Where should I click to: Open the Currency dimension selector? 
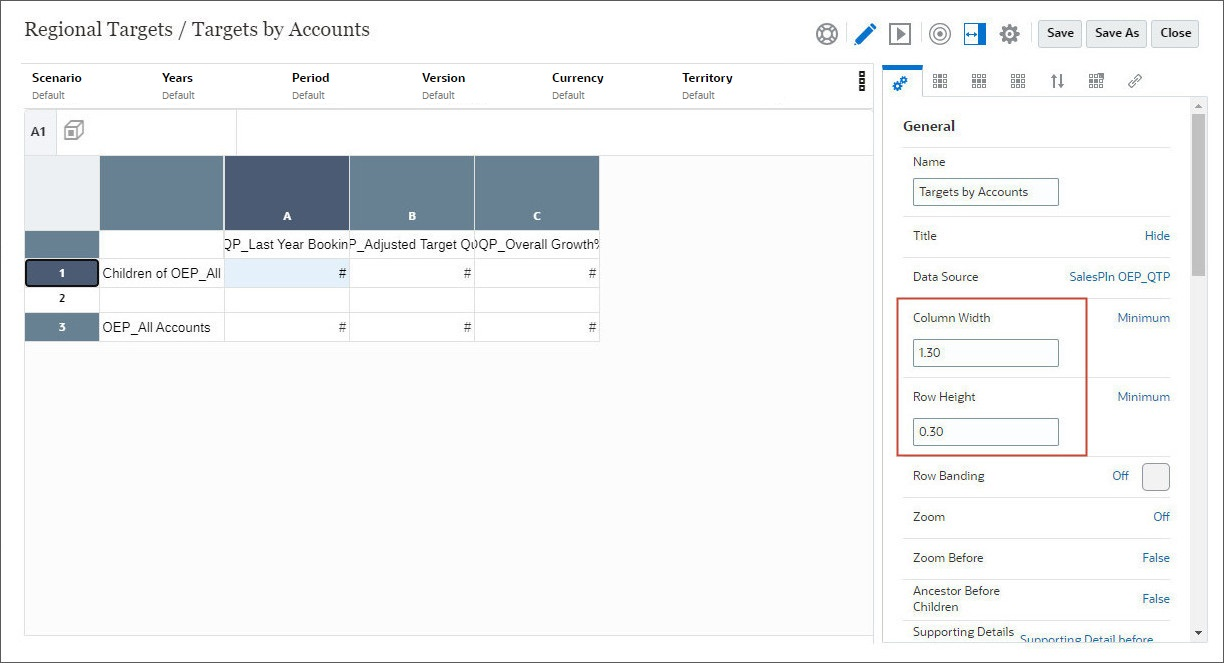point(578,86)
